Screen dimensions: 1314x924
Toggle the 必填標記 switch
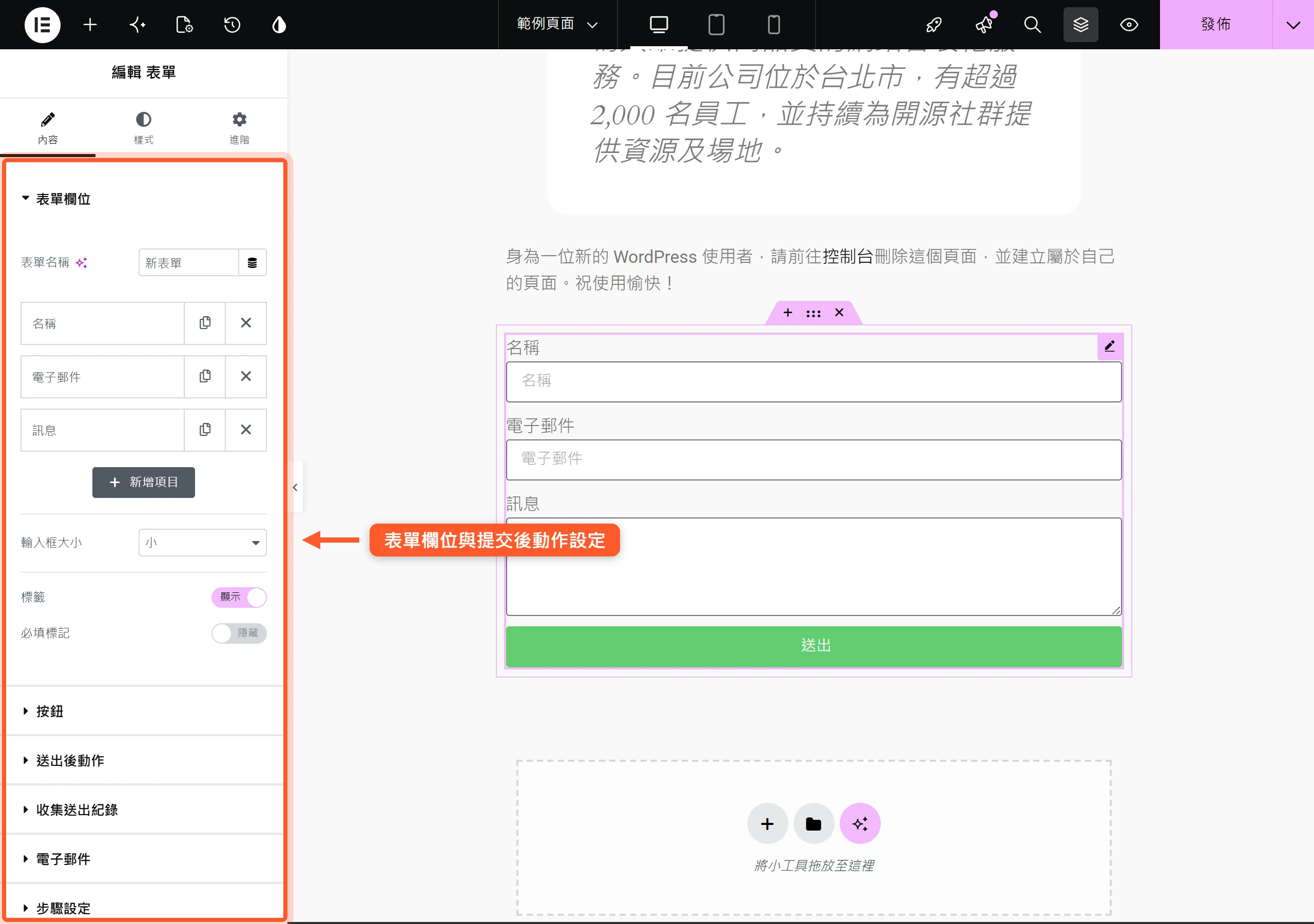tap(239, 633)
